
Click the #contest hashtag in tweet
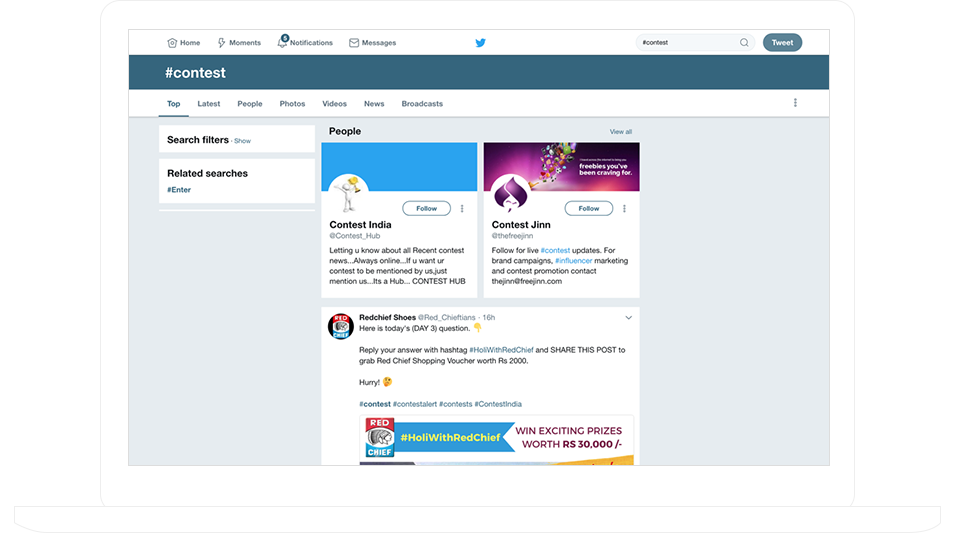point(375,404)
